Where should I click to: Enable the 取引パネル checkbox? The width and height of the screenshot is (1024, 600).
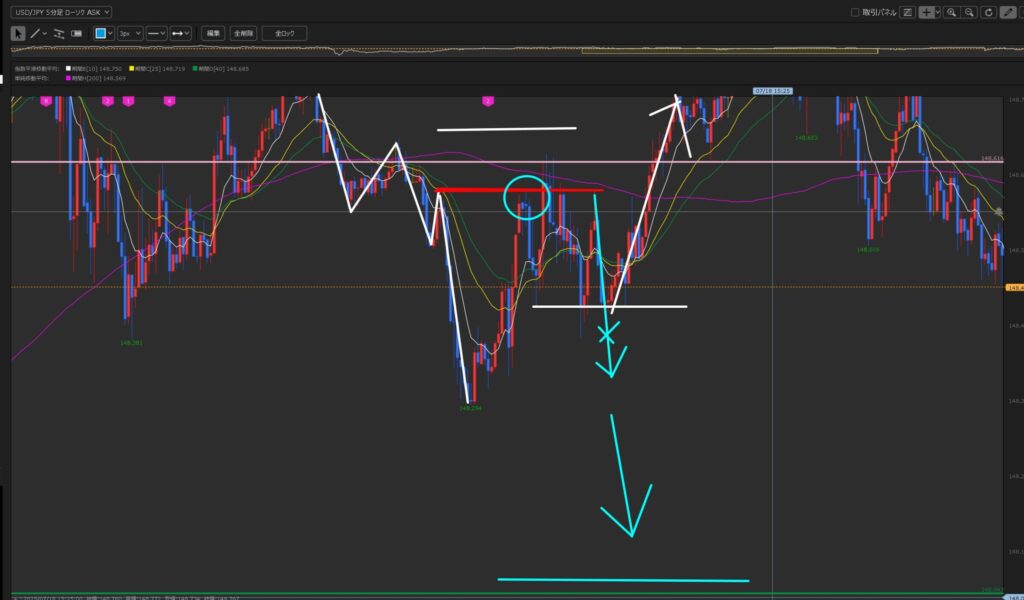(855, 12)
